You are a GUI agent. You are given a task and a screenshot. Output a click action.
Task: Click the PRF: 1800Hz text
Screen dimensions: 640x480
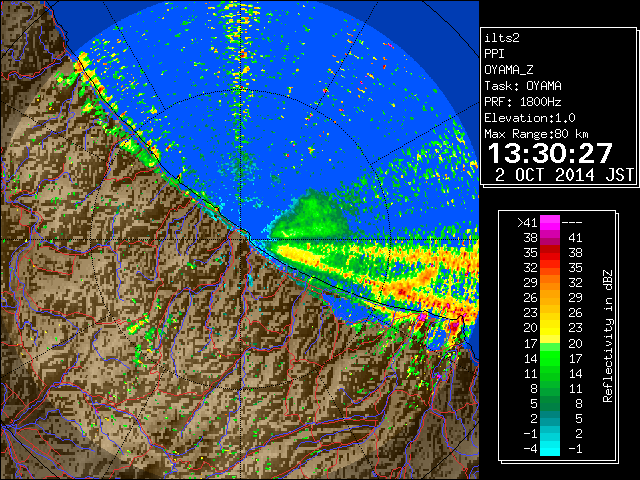523,102
